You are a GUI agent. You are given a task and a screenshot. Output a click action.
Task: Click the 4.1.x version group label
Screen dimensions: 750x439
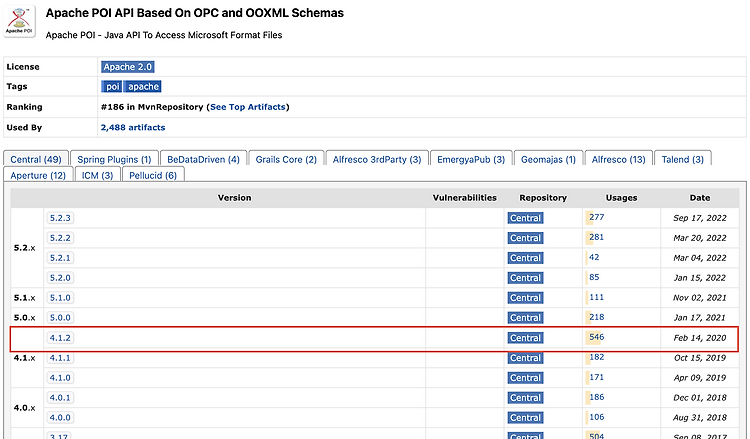click(24, 358)
